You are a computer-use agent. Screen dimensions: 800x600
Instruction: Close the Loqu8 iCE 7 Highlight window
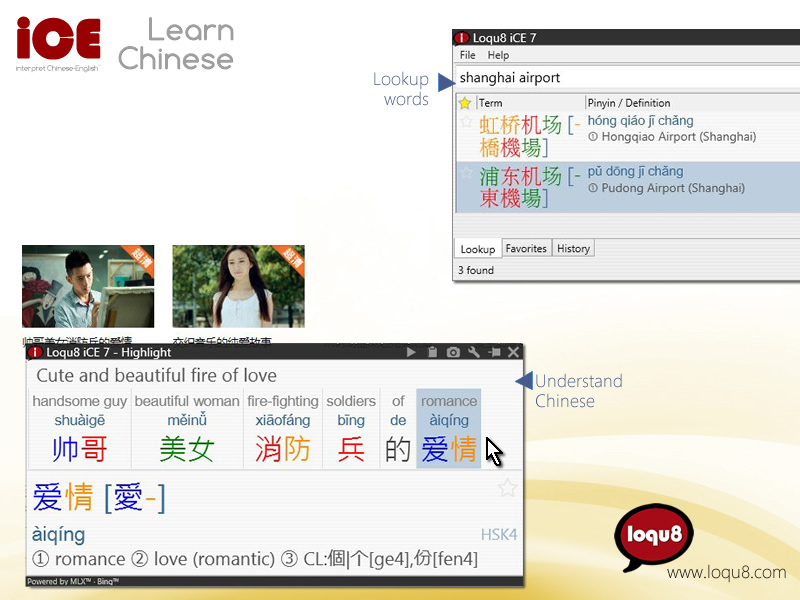pyautogui.click(x=514, y=352)
